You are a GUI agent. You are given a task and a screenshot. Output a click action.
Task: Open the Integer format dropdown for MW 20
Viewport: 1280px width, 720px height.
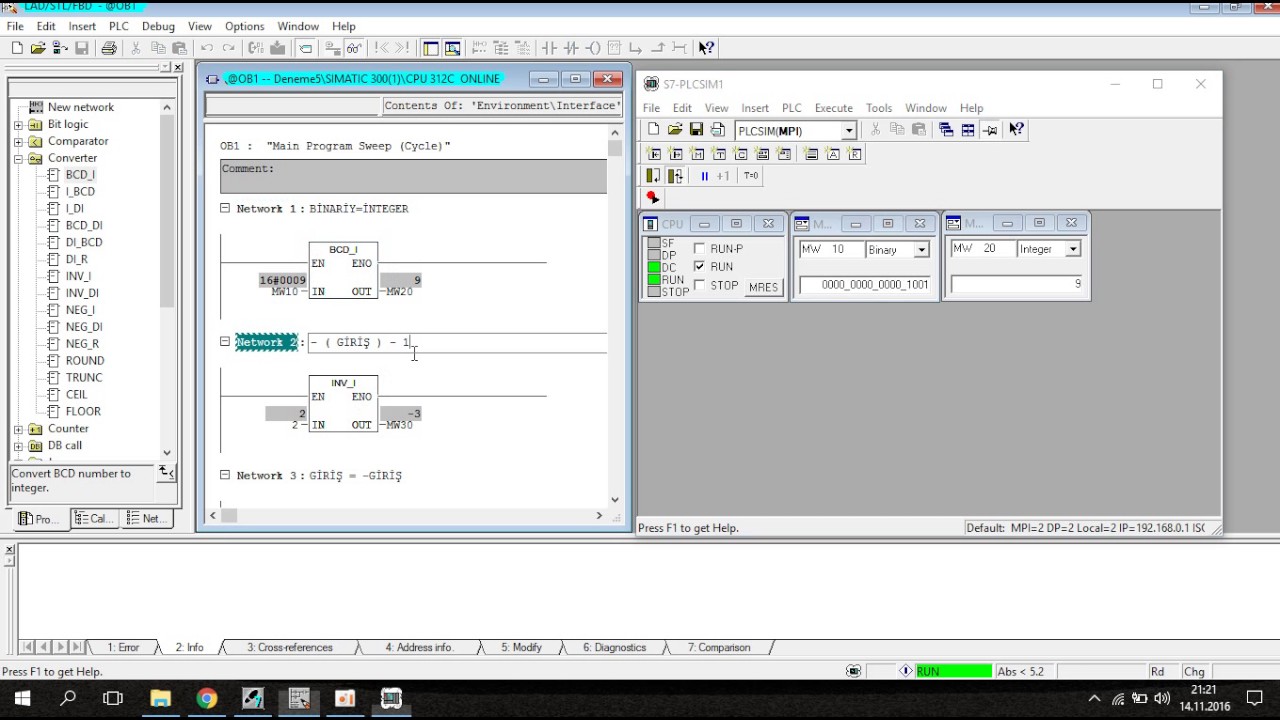tap(1073, 249)
